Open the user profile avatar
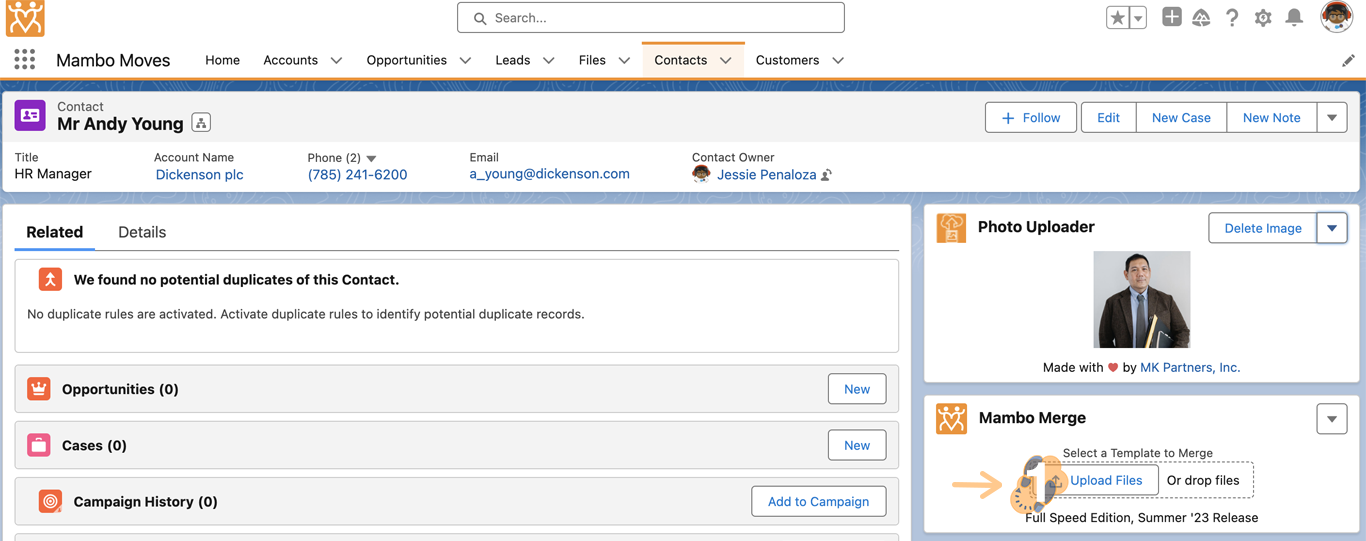 (1336, 17)
